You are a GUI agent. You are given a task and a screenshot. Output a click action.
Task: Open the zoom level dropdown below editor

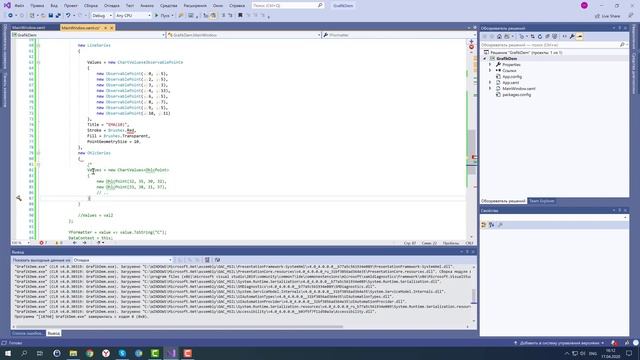coord(21,243)
